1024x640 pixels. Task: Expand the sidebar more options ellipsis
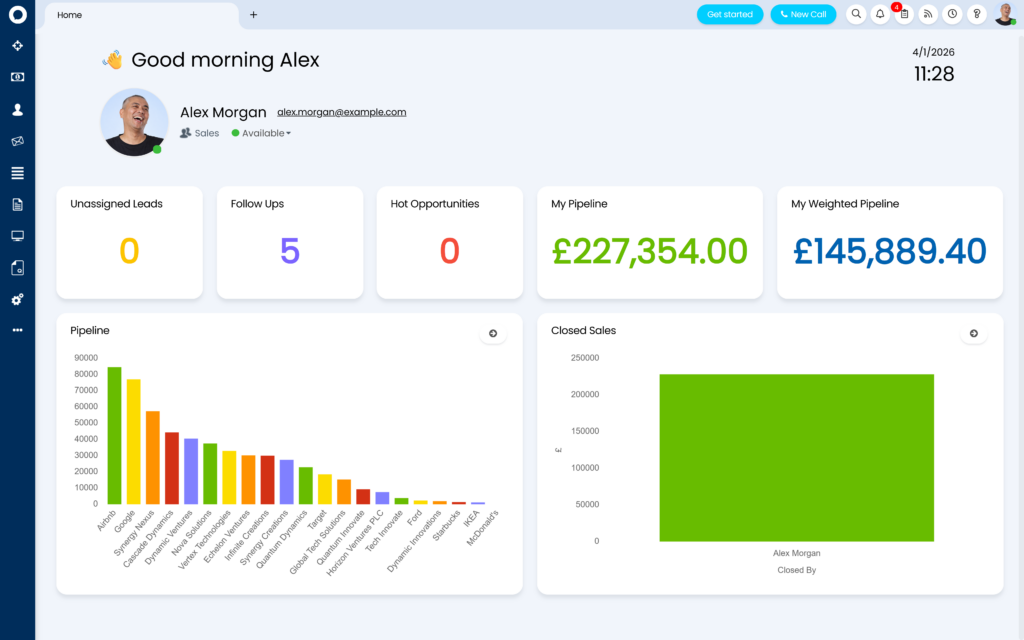point(17,330)
